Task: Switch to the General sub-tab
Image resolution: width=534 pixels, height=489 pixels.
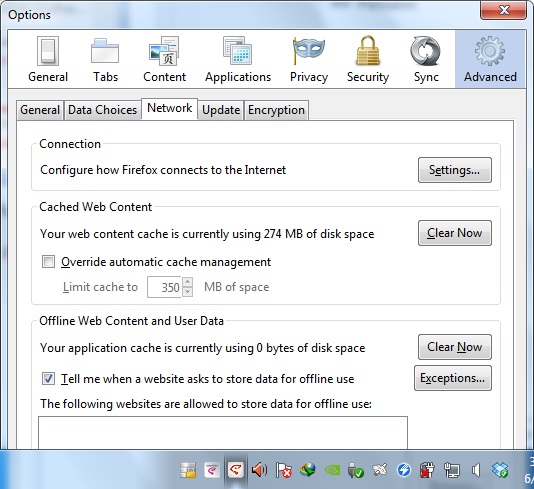Action: [40, 110]
